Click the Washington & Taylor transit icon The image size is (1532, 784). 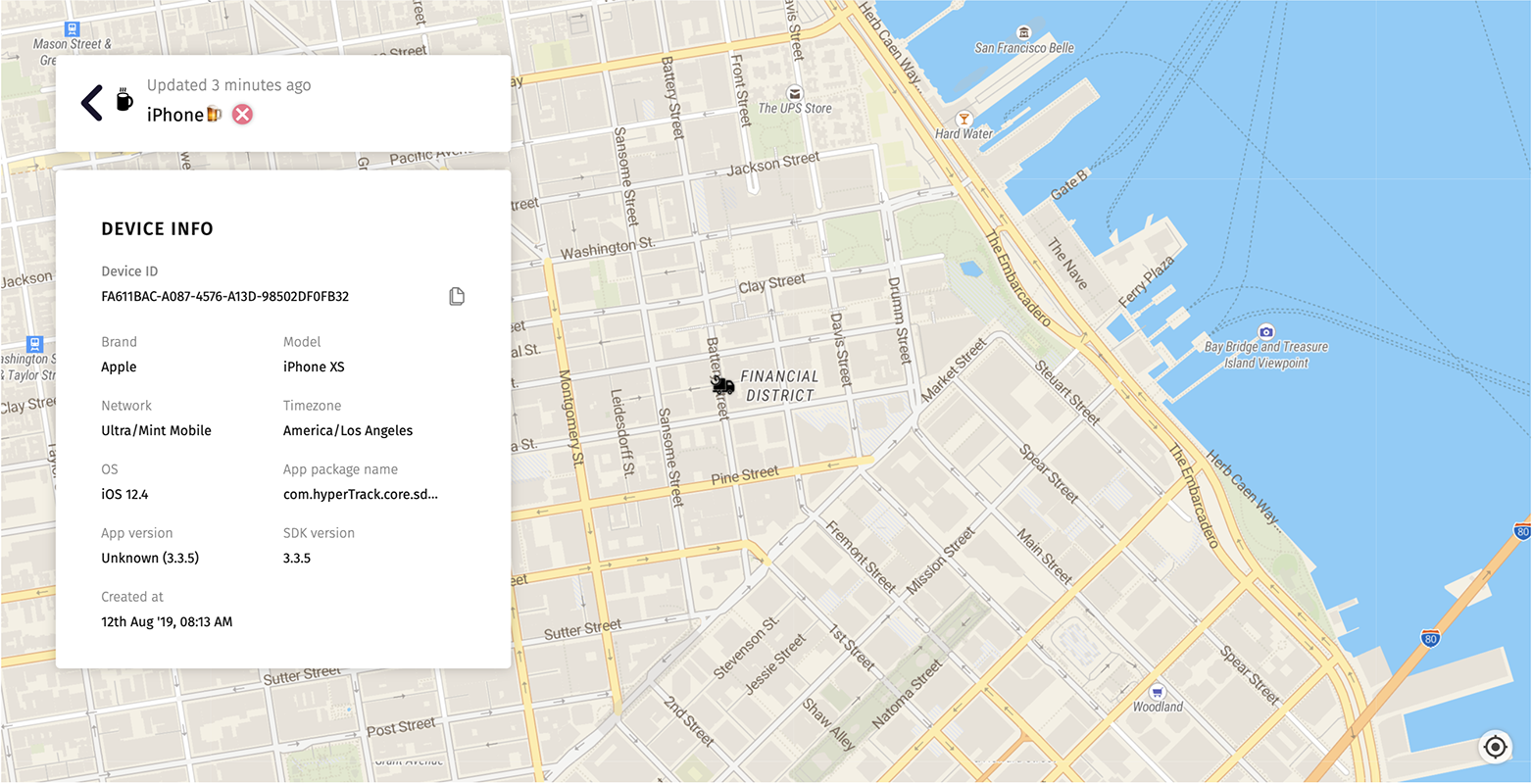[35, 344]
